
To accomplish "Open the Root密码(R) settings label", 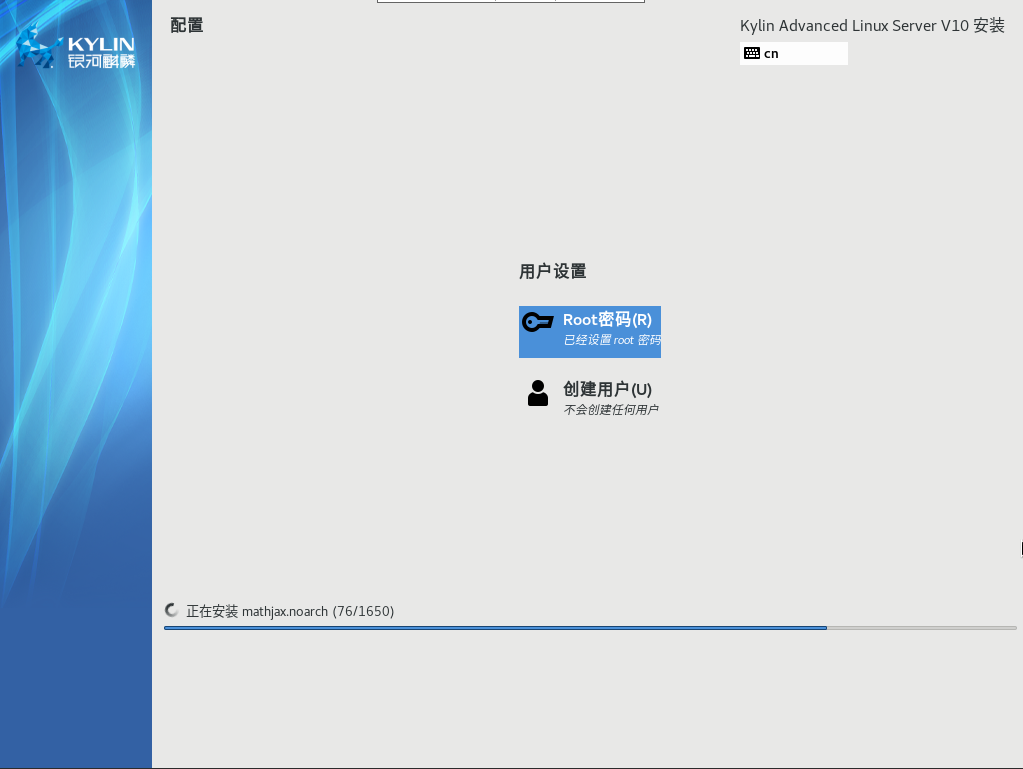I will click(607, 320).
